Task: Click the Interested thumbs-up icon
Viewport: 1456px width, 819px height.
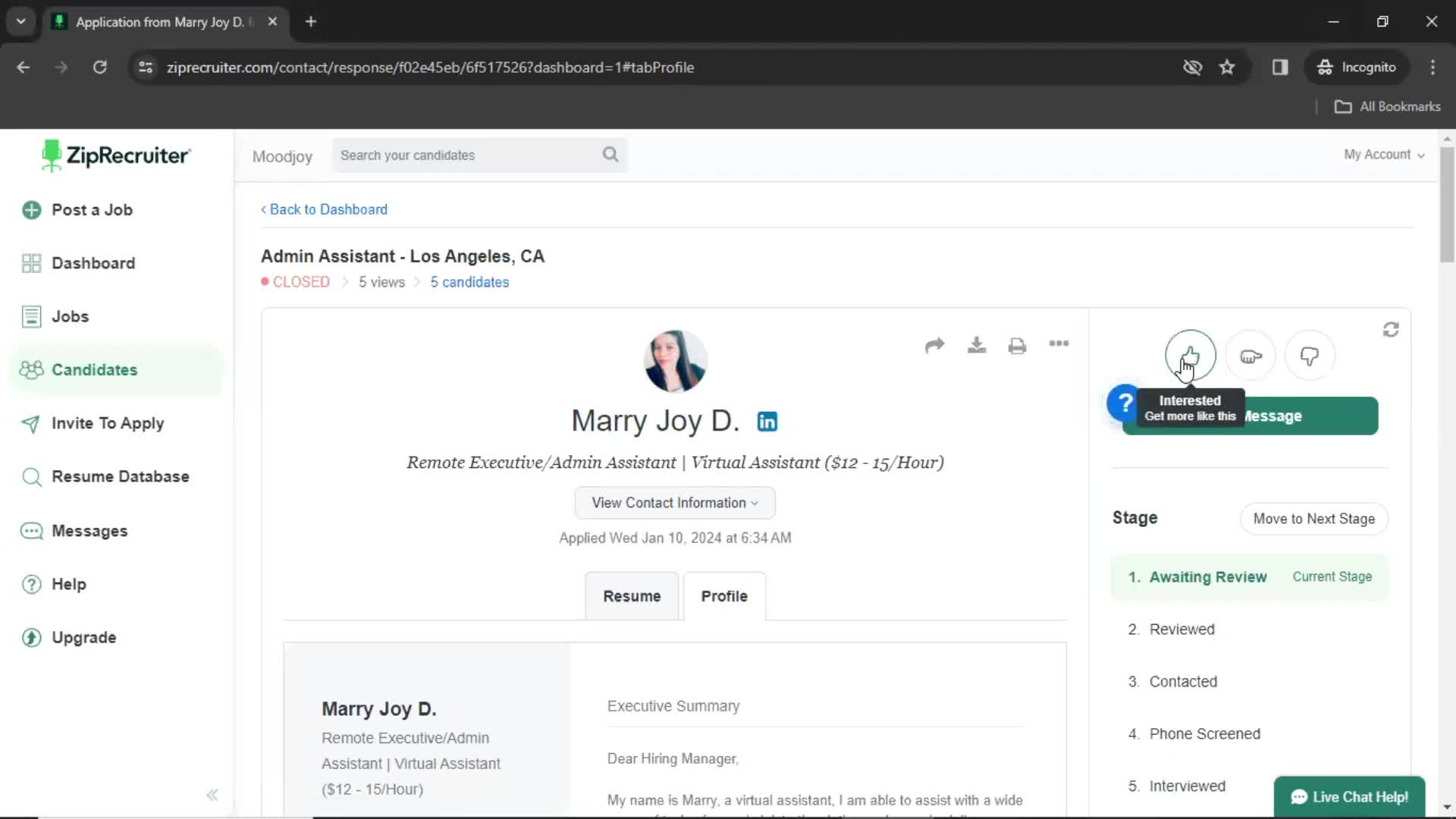Action: click(x=1190, y=356)
